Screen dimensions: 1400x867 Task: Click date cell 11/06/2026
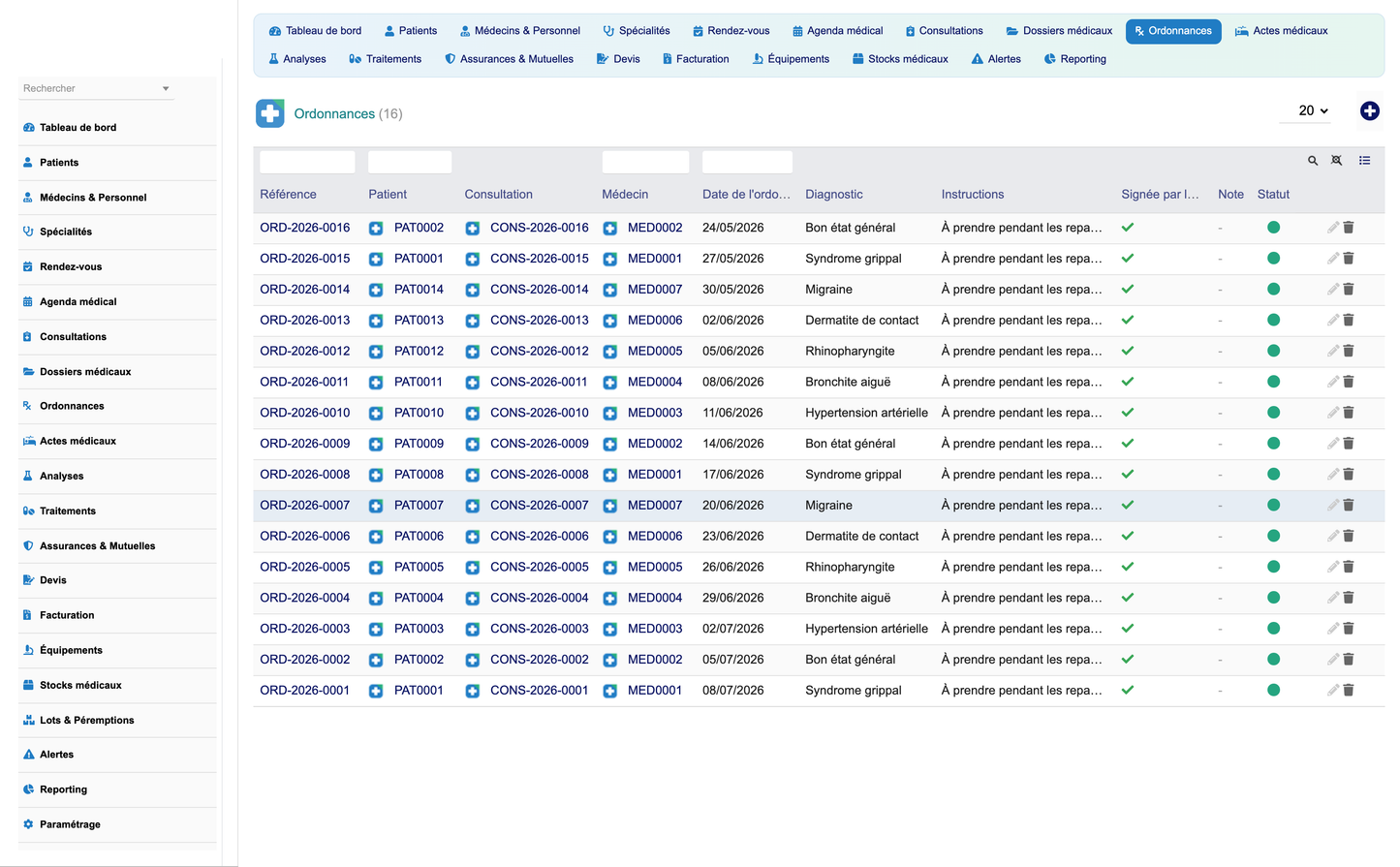[732, 413]
